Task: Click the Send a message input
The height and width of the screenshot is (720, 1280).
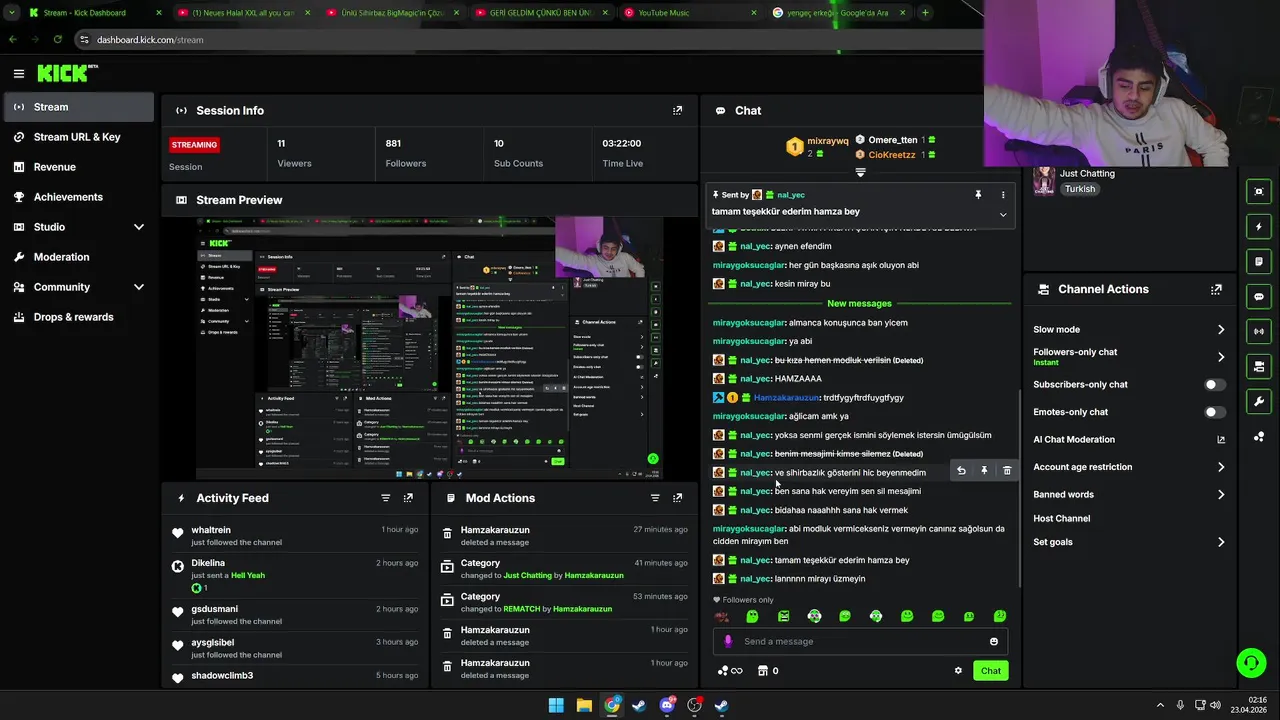Action: tap(860, 642)
